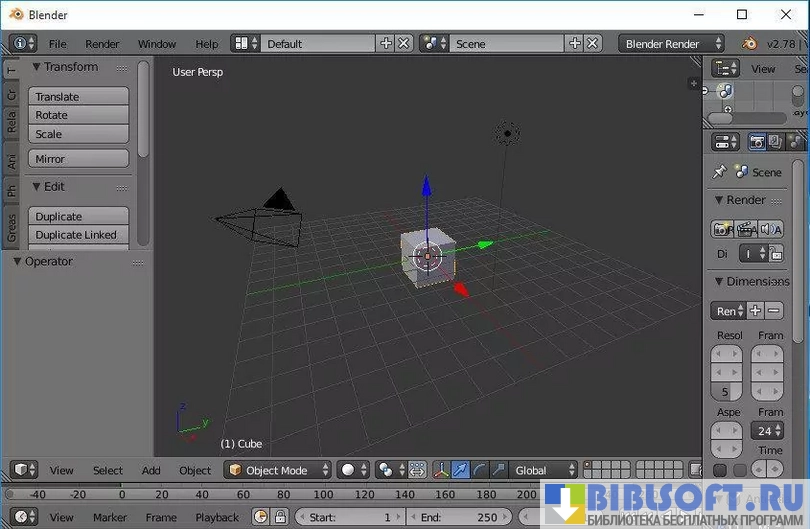Screen dimensions: 810x529
Task: Open the File menu
Action: (58, 44)
